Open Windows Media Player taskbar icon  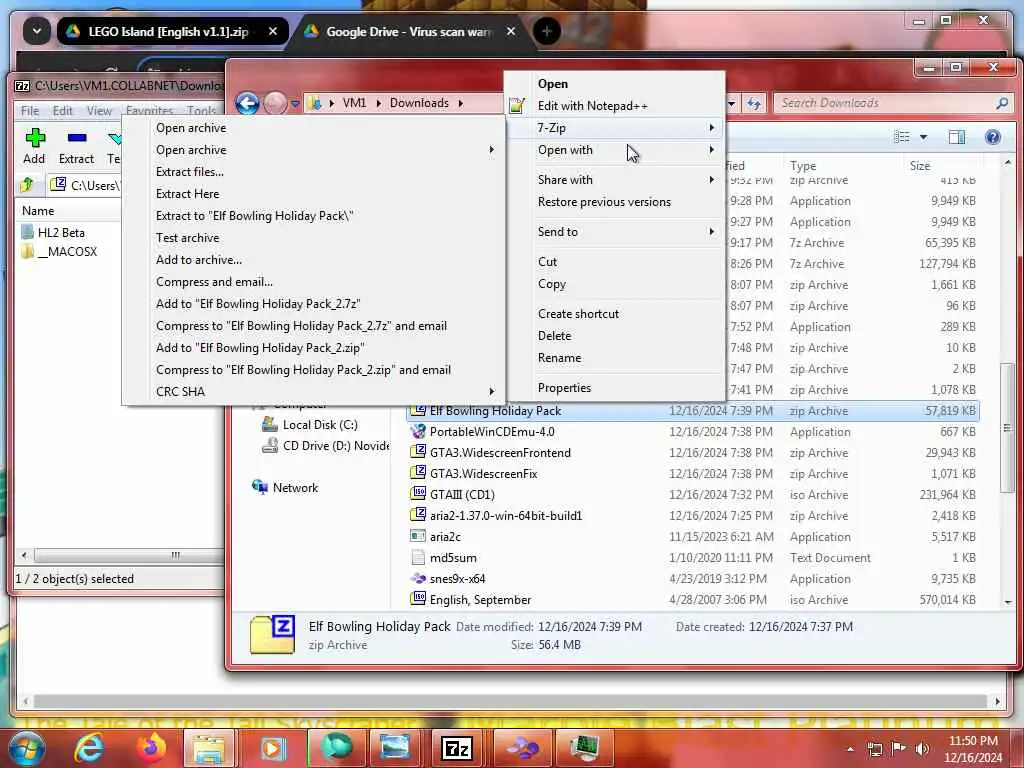point(272,748)
